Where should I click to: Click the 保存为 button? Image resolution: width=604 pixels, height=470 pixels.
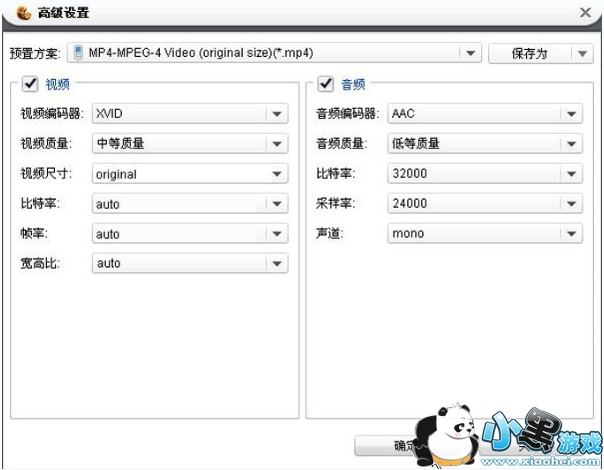tap(530, 53)
